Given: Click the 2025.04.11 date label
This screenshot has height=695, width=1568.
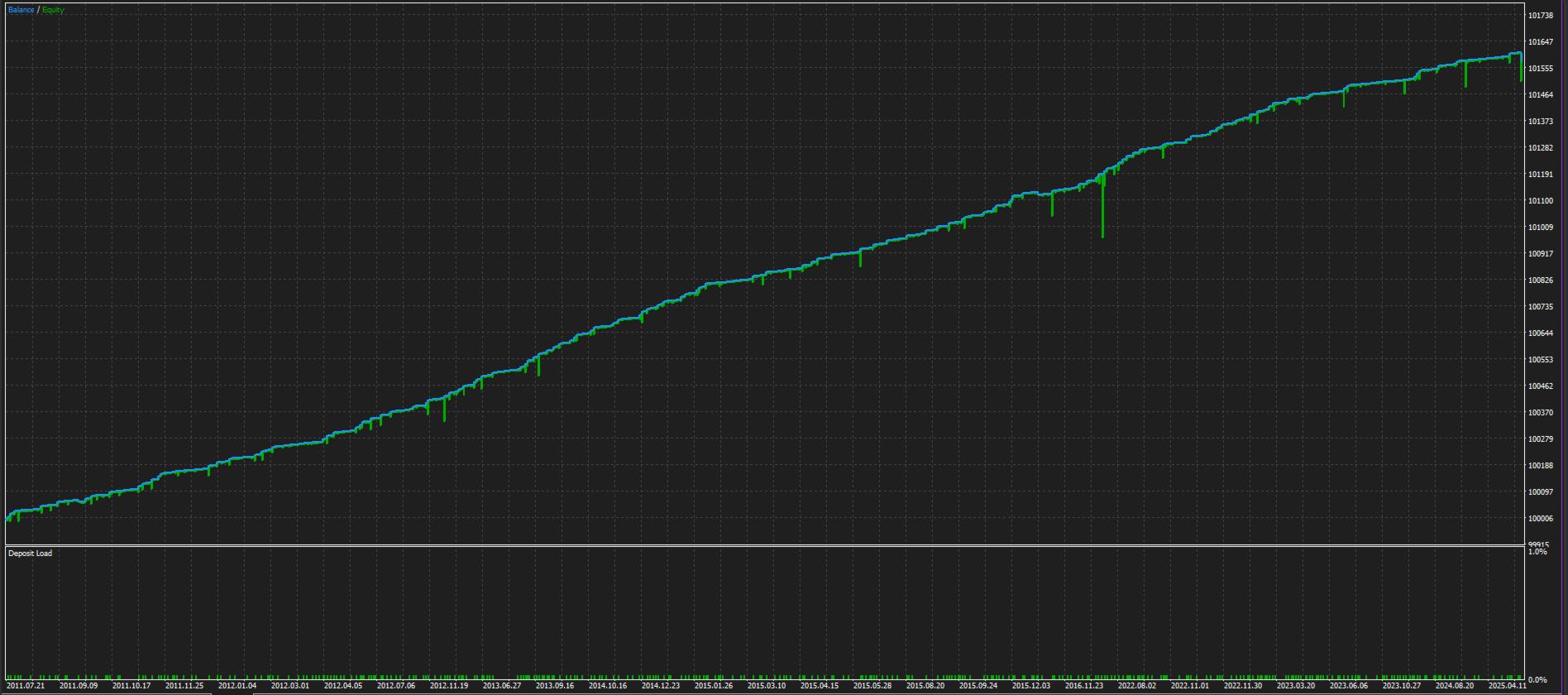Looking at the screenshot, I should click(x=1508, y=686).
